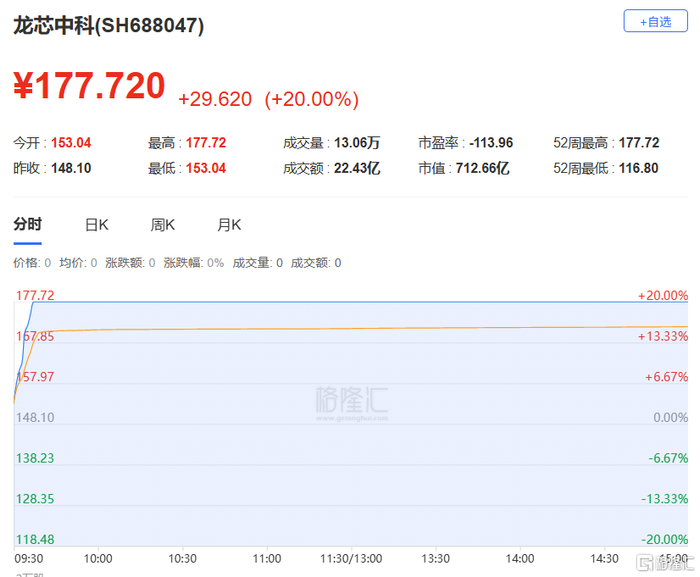The width and height of the screenshot is (700, 577).
Task: Click 市盈率 value -113.96
Action: [x=491, y=143]
